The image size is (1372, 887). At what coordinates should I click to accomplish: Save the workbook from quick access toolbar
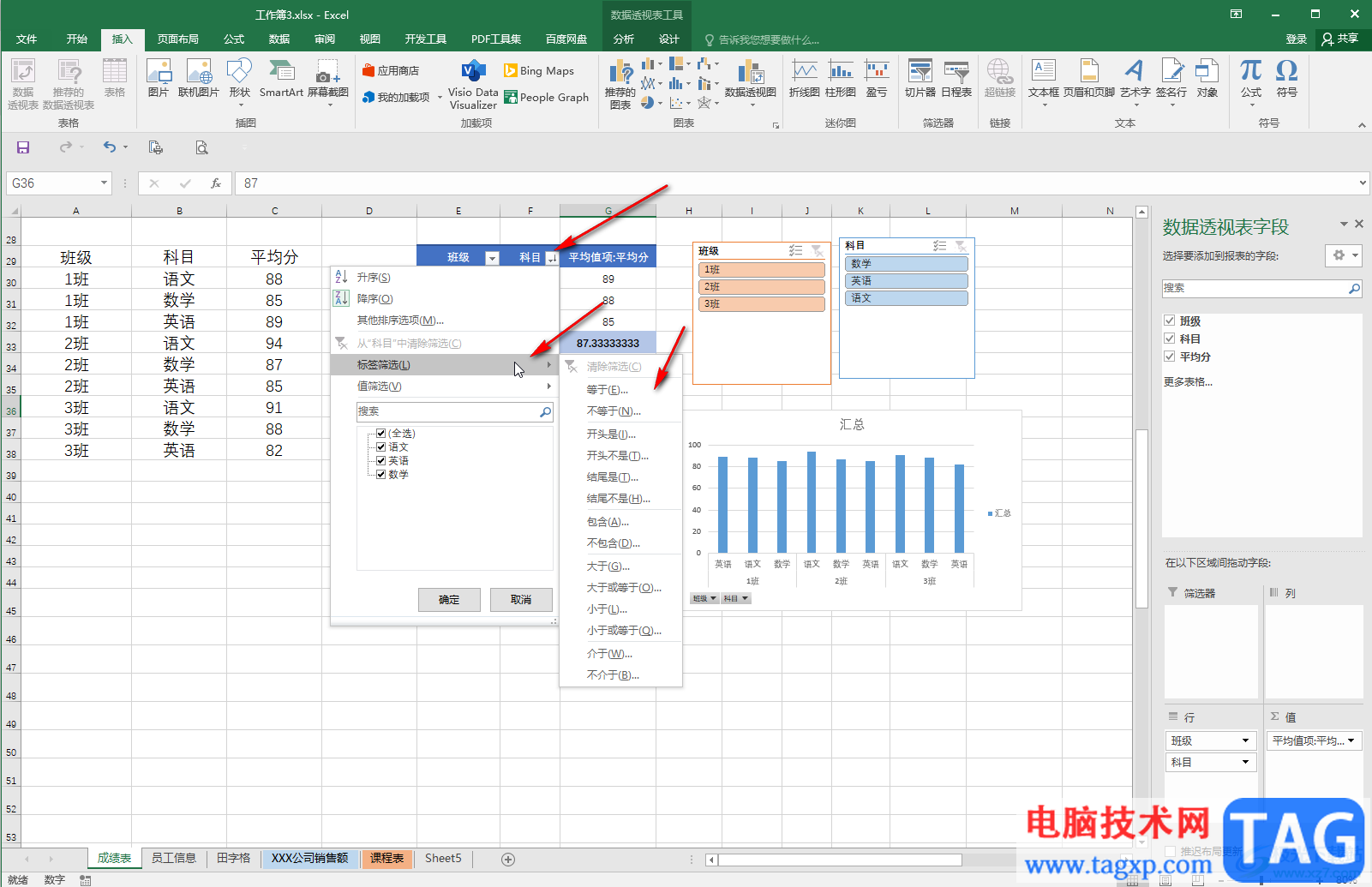[23, 147]
